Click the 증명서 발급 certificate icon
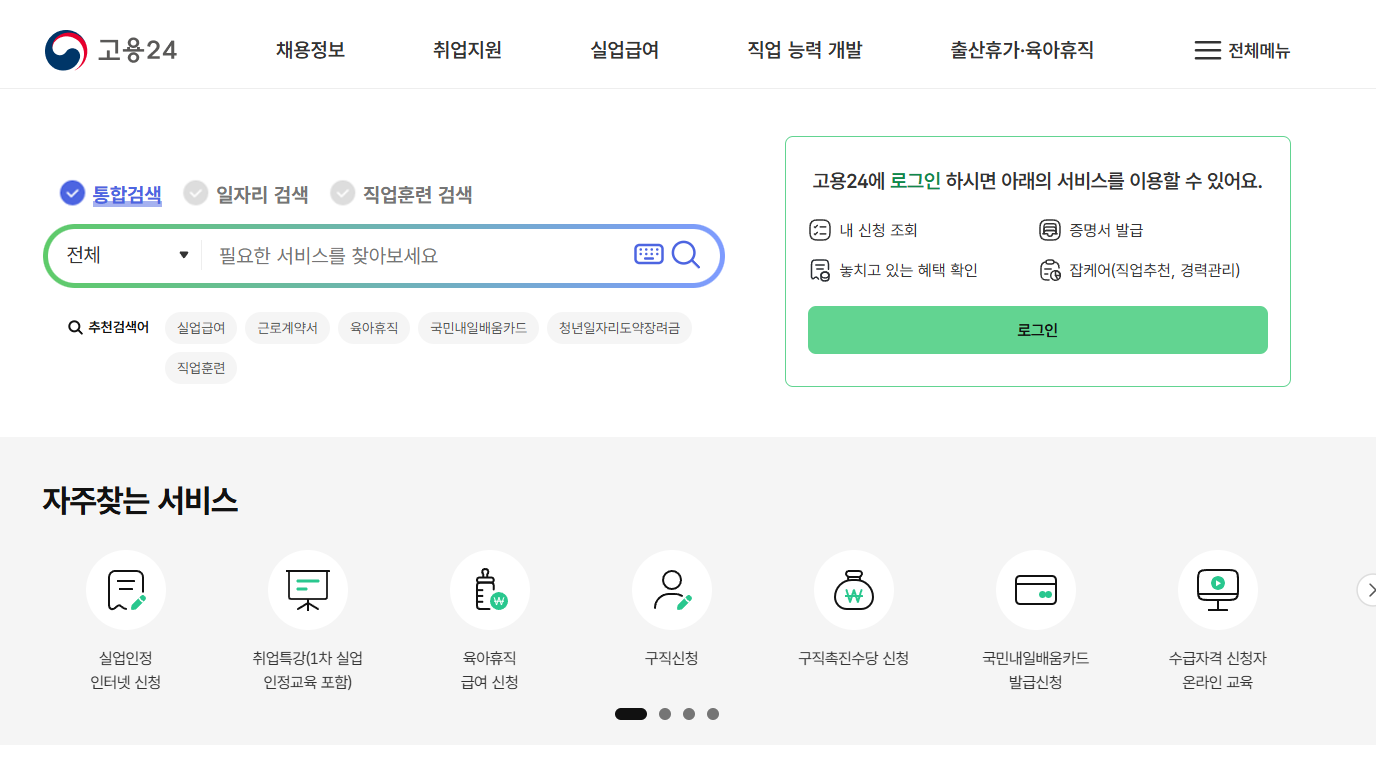1376x777 pixels. (x=1049, y=230)
